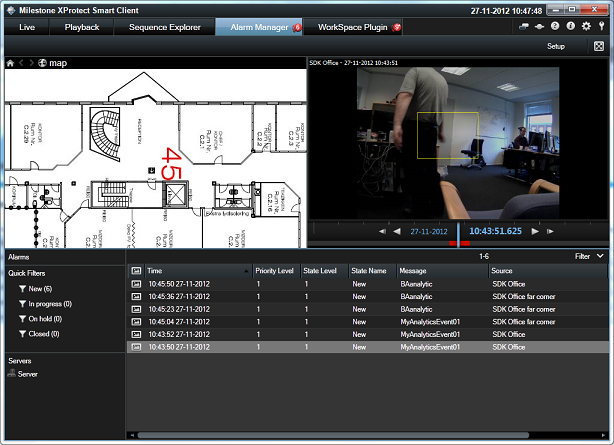Select the Alarm Manager tab
The width and height of the screenshot is (614, 445).
[259, 27]
